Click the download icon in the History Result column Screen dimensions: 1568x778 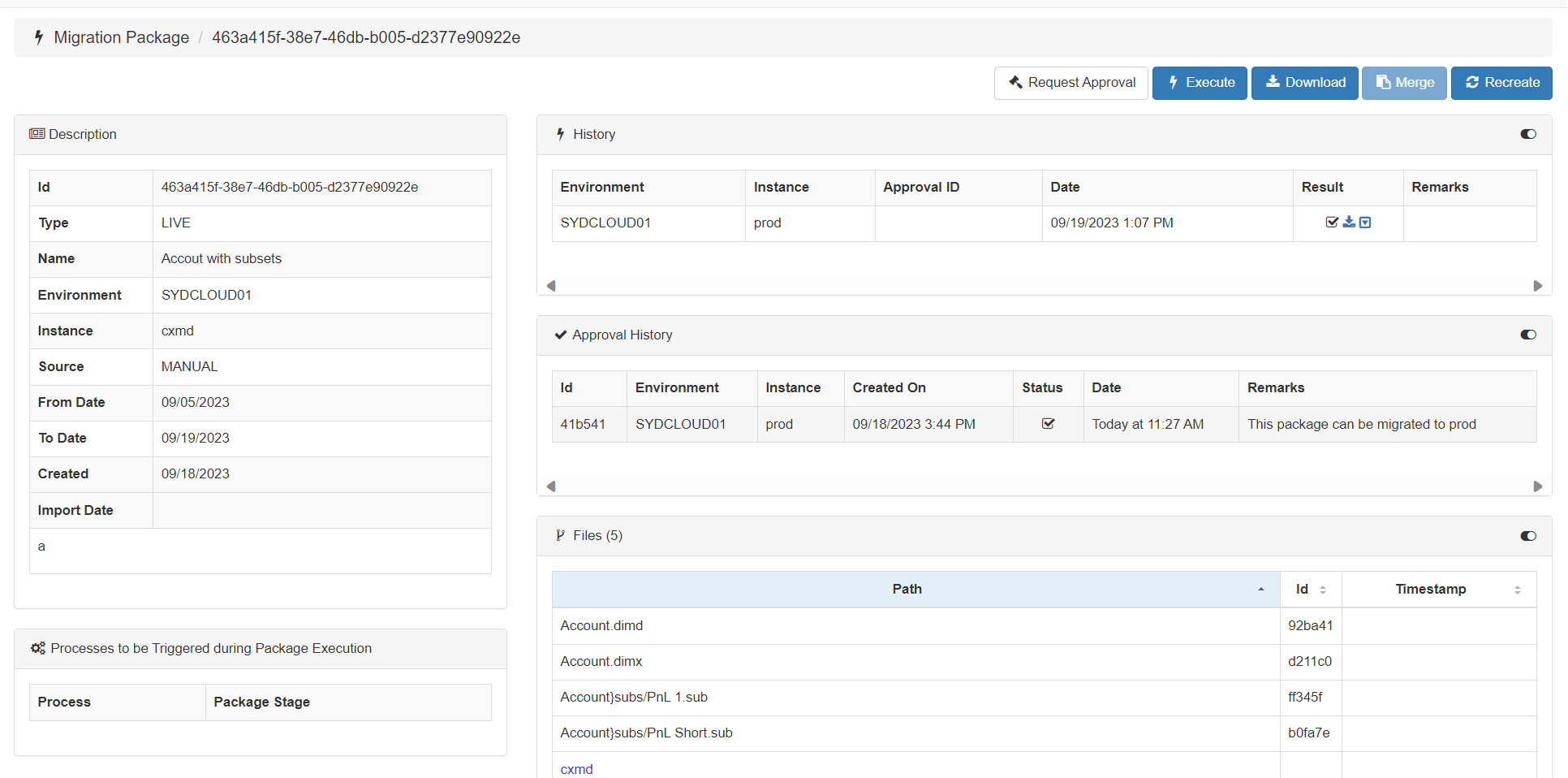[1349, 222]
